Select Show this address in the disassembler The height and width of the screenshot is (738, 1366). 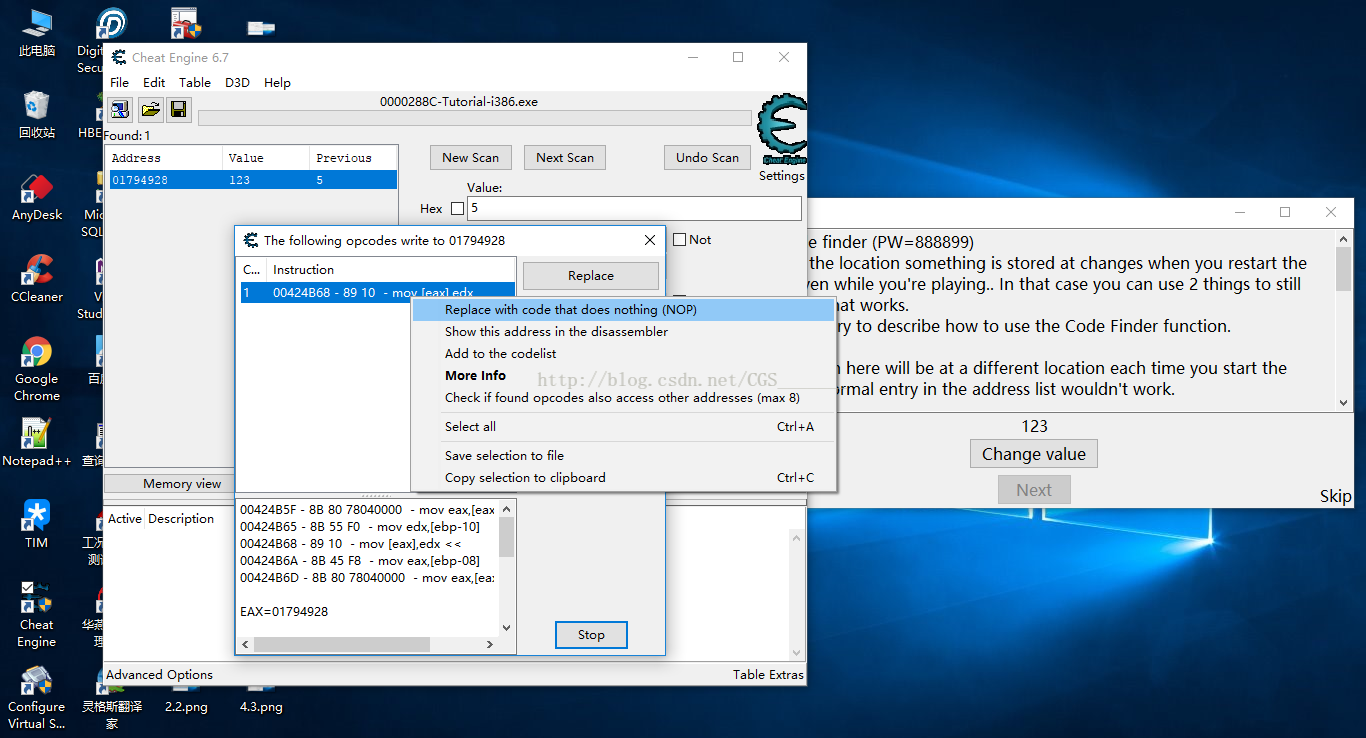click(556, 332)
